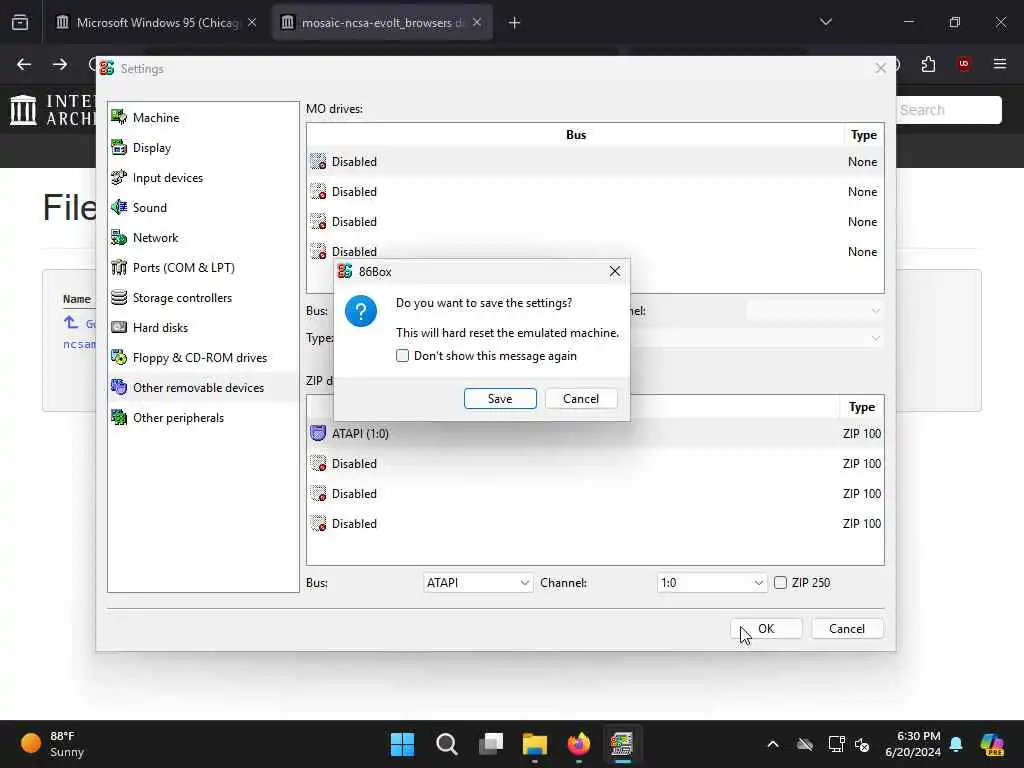Image resolution: width=1024 pixels, height=768 pixels.
Task: Open taskbar Search icon
Action: pos(447,744)
